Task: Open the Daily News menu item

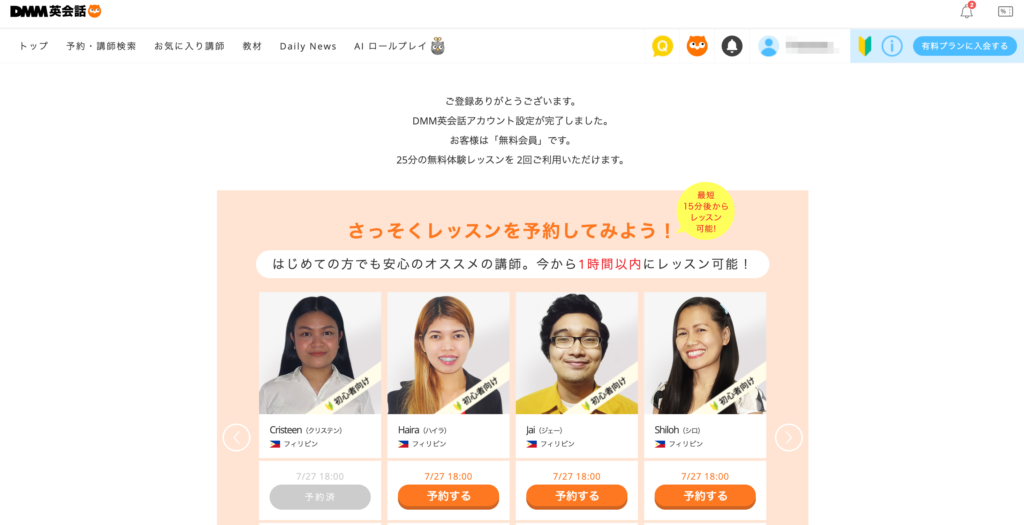Action: click(x=308, y=46)
